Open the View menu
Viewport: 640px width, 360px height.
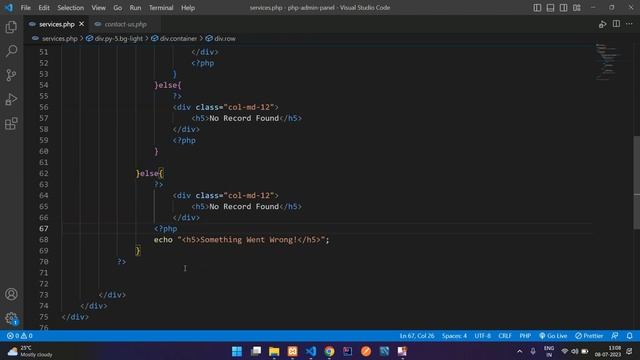98,7
